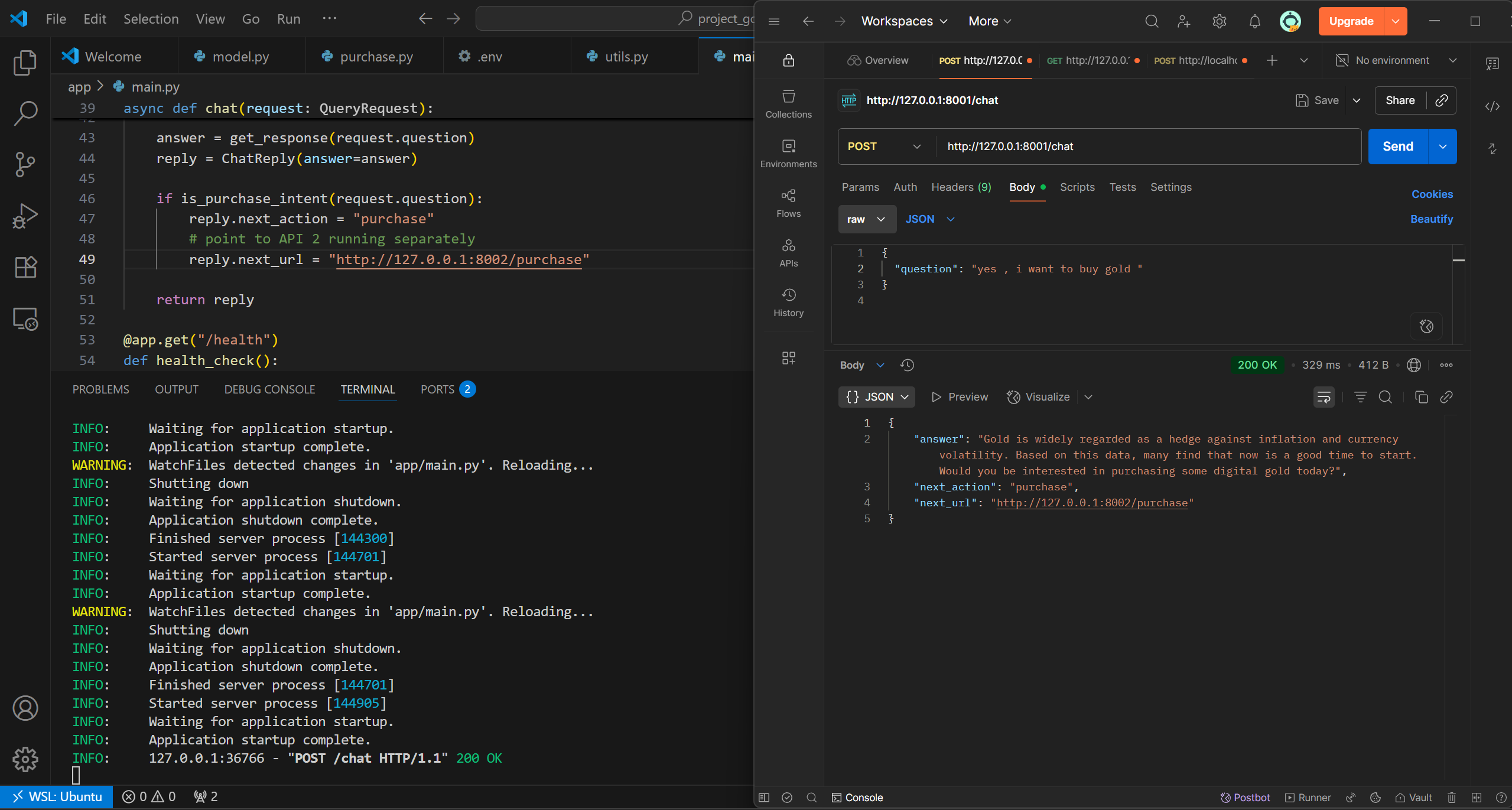Open the Selection menu in VS Code

pyautogui.click(x=151, y=19)
